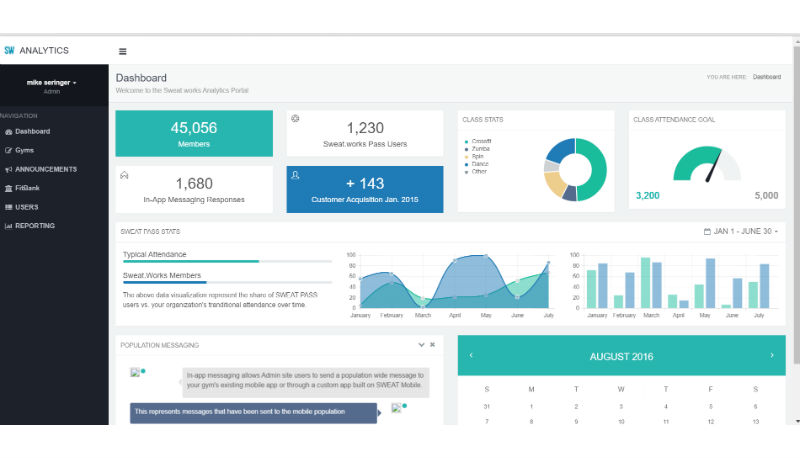Click the sent message bubble
The width and height of the screenshot is (800, 458).
[254, 413]
